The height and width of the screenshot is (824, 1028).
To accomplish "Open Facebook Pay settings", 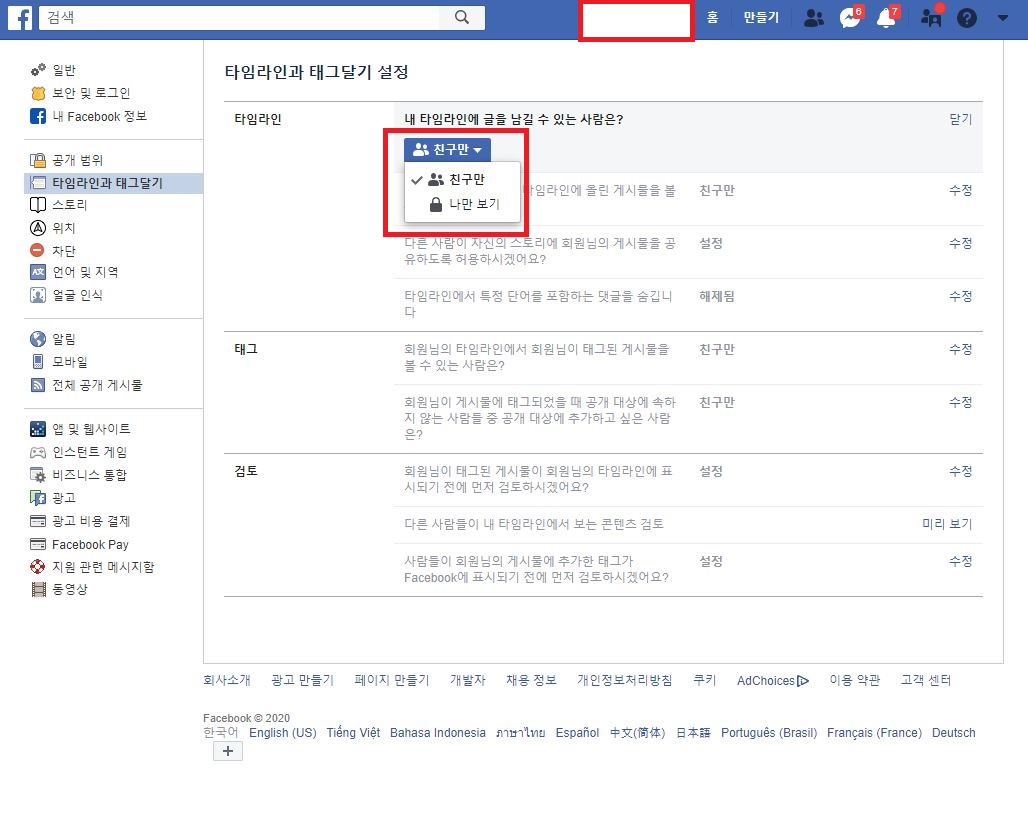I will [89, 544].
